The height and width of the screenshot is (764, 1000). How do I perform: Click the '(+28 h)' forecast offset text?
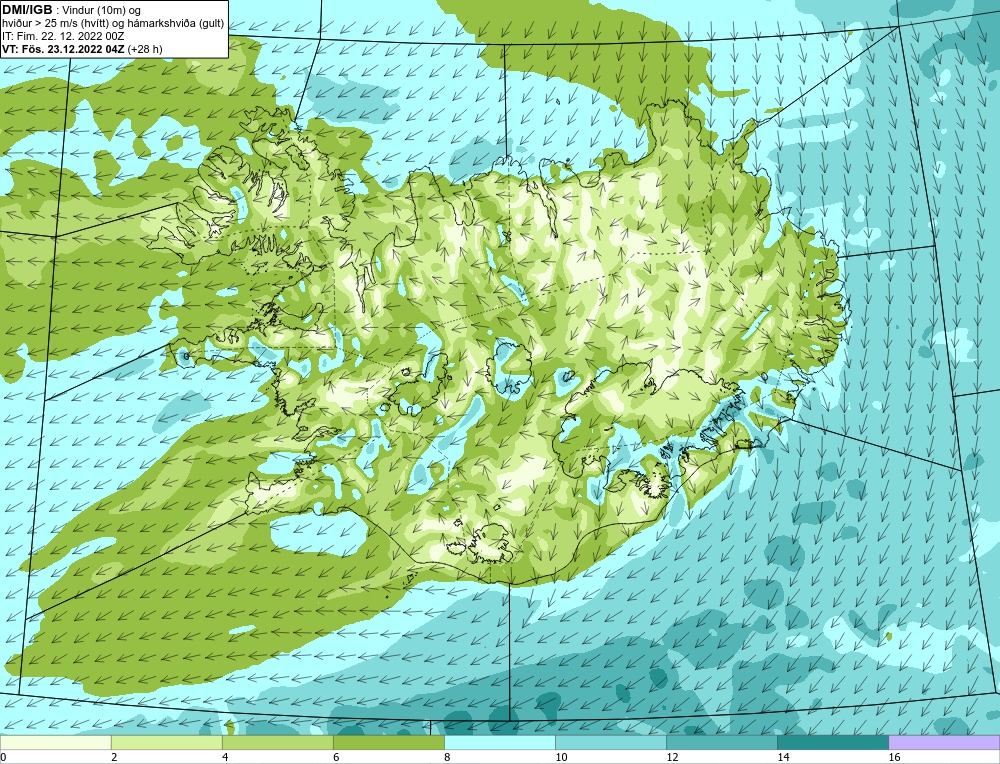(x=145, y=48)
